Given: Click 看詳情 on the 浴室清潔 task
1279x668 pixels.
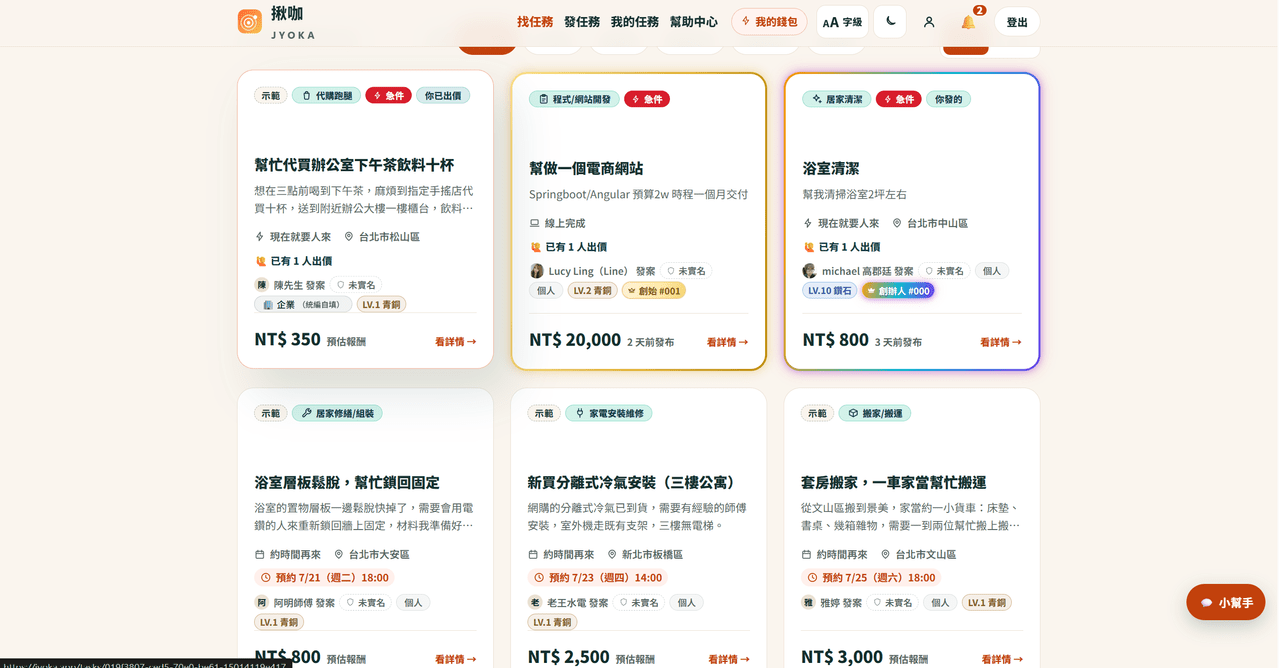Looking at the screenshot, I should coord(1001,342).
